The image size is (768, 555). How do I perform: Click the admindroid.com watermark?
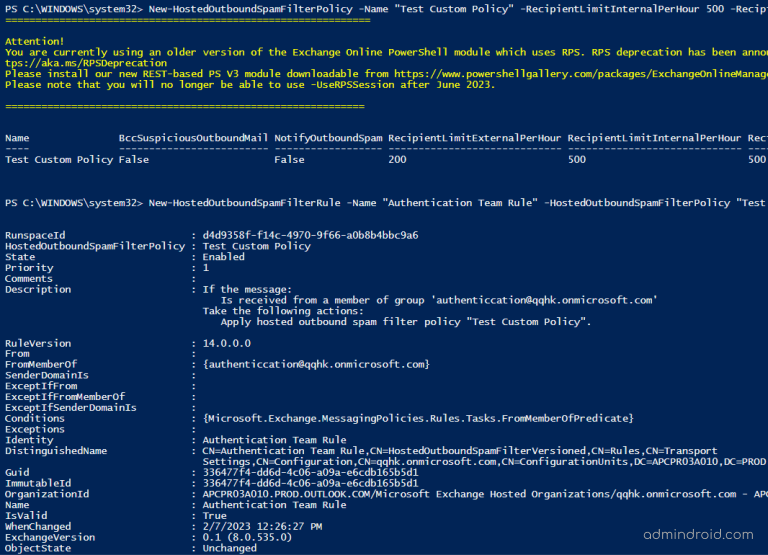coord(698,534)
